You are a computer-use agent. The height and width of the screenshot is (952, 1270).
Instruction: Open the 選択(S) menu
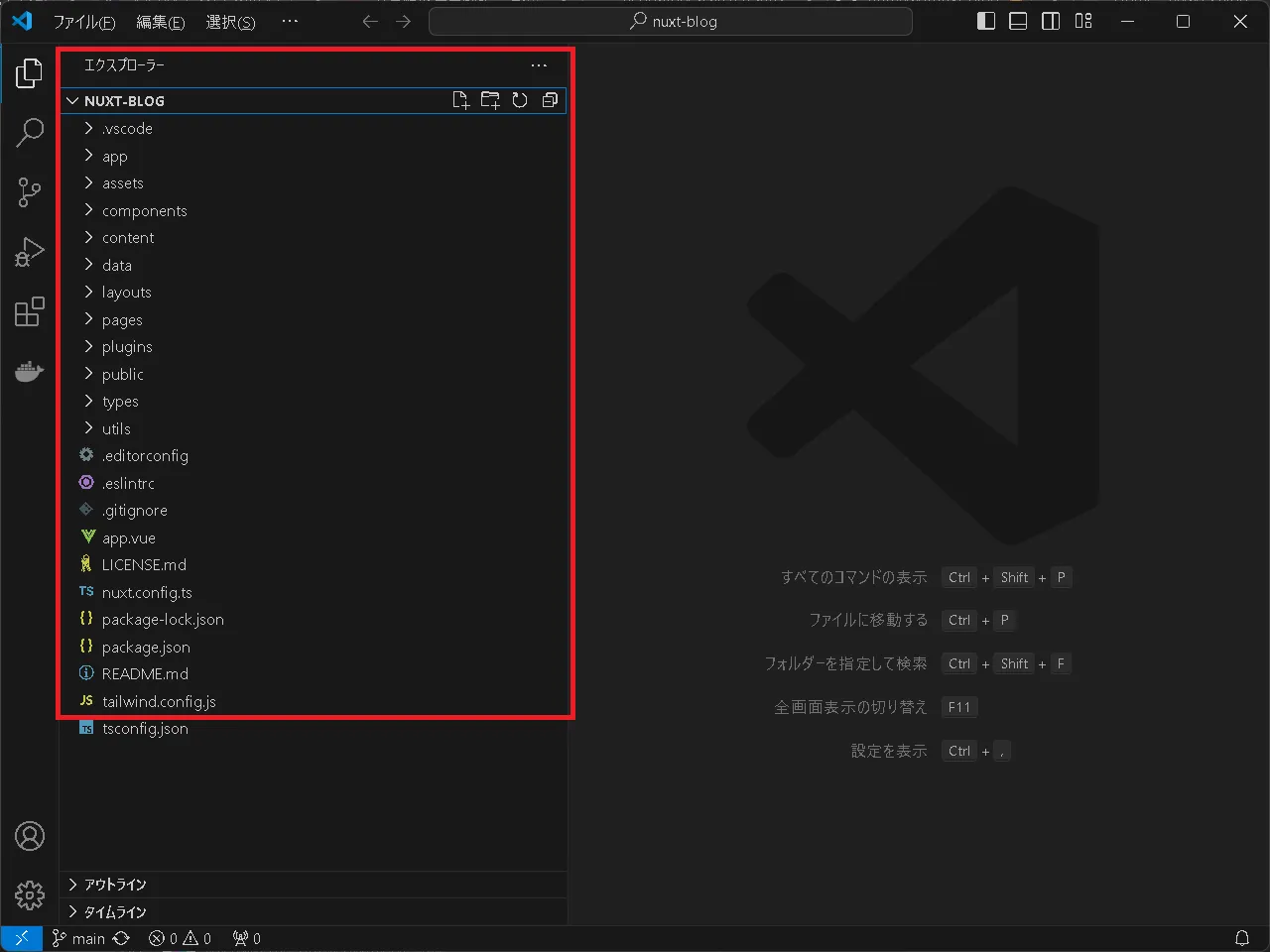point(230,21)
